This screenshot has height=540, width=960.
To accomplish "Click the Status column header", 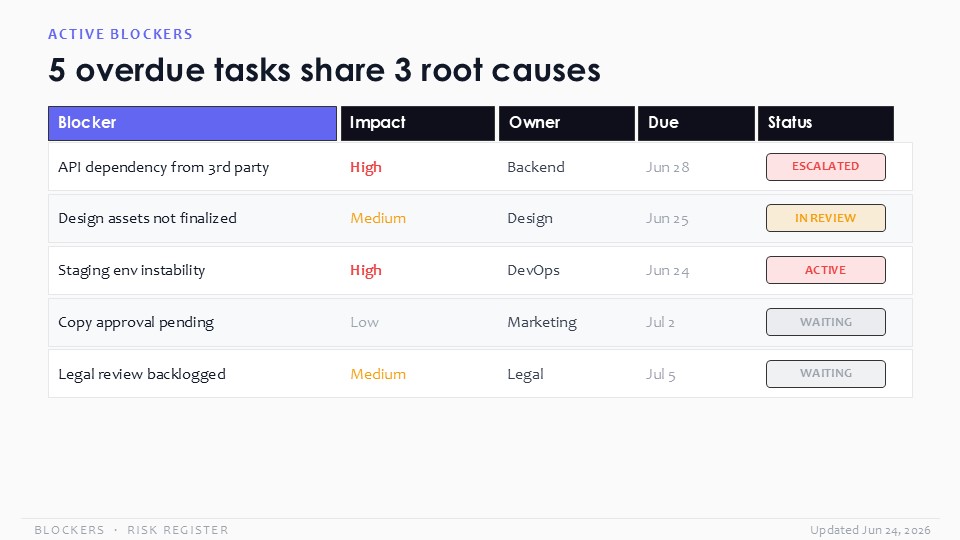I will 826,123.
